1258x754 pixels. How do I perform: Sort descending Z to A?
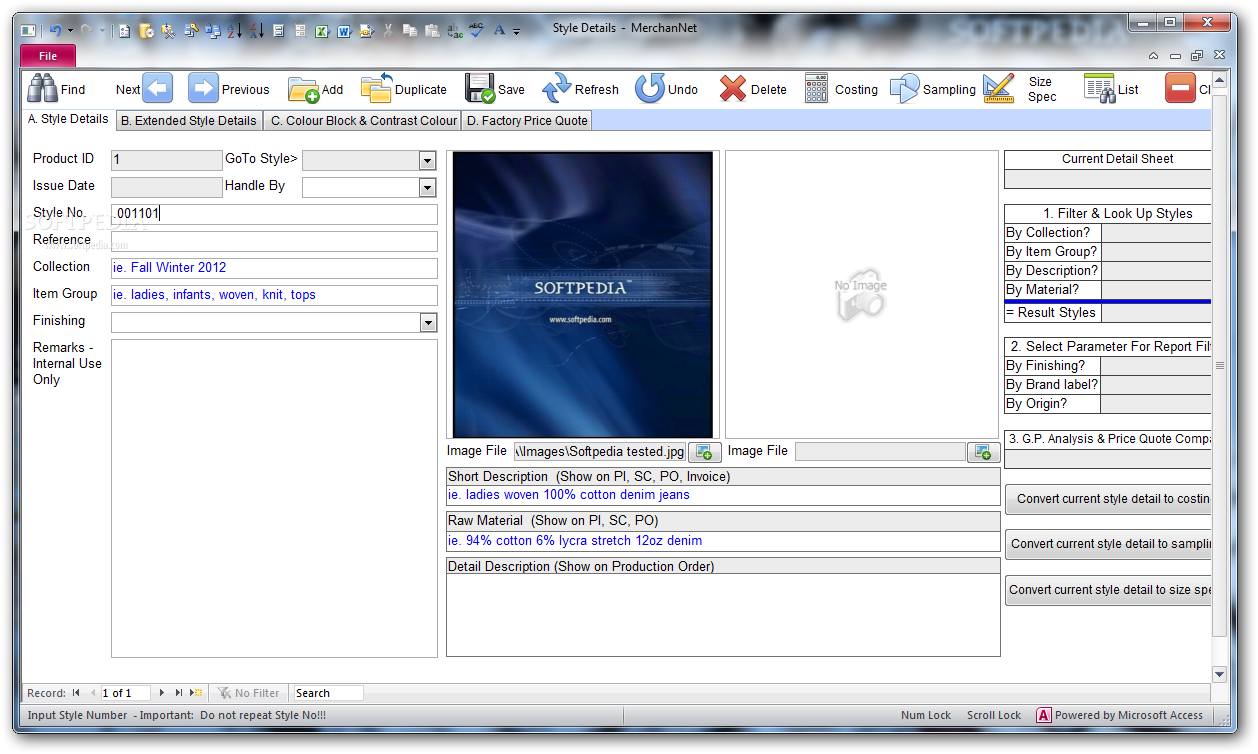pyautogui.click(x=256, y=31)
